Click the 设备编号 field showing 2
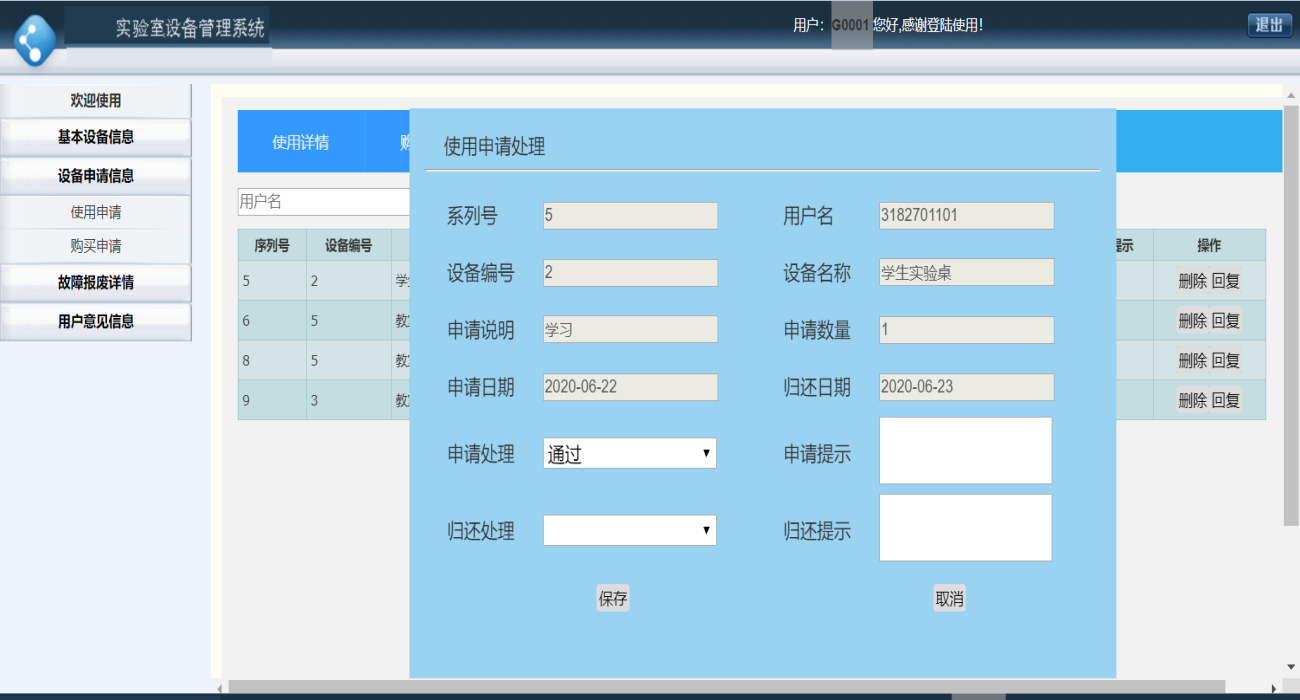1300x700 pixels. 630,272
